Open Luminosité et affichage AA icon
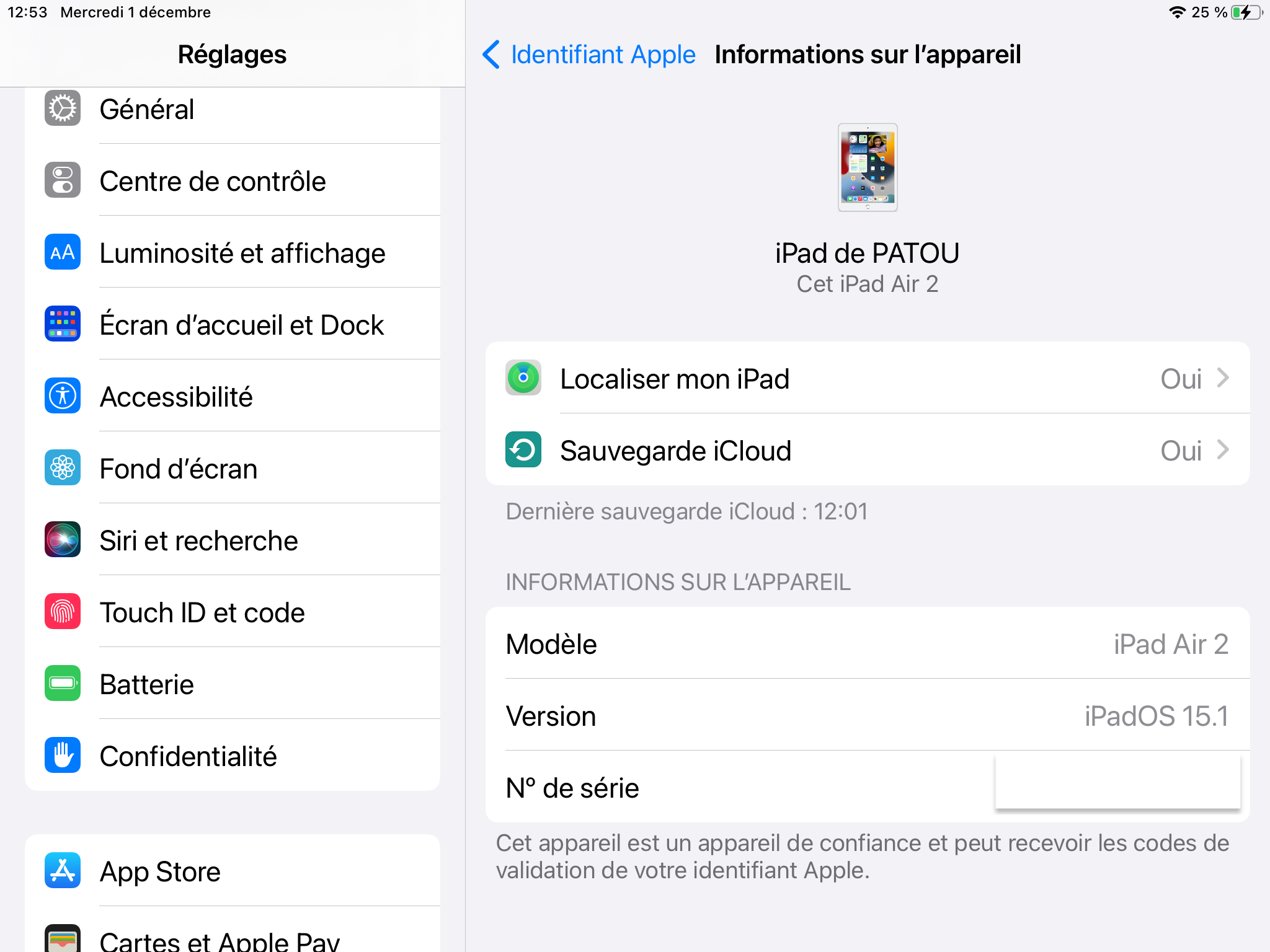Screen dimensions: 1270x952 tap(63, 252)
